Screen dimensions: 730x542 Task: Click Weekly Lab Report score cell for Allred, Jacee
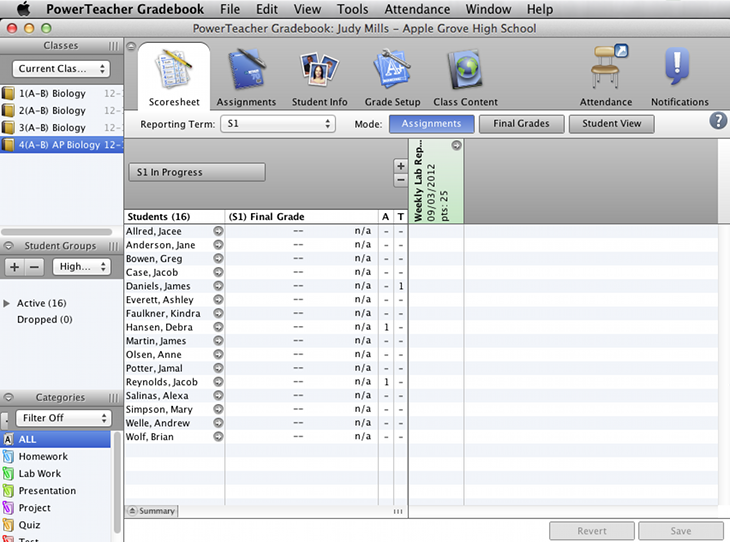[x=436, y=231]
